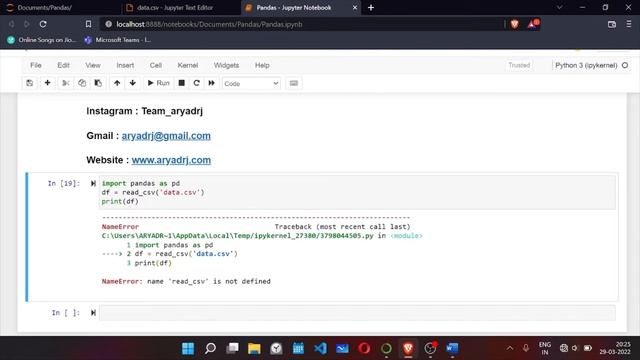Viewport: 640px width, 360px height.
Task: Open the File menu
Action: click(x=36, y=65)
